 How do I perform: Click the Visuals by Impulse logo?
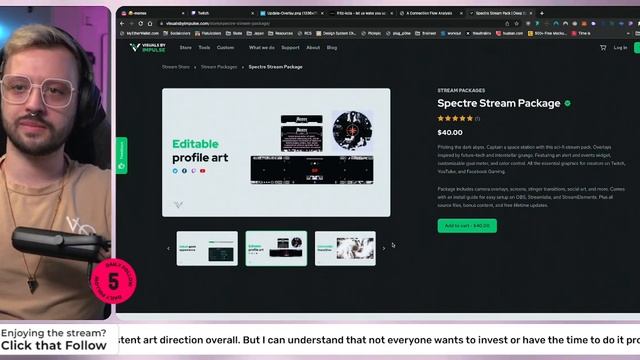pos(148,48)
